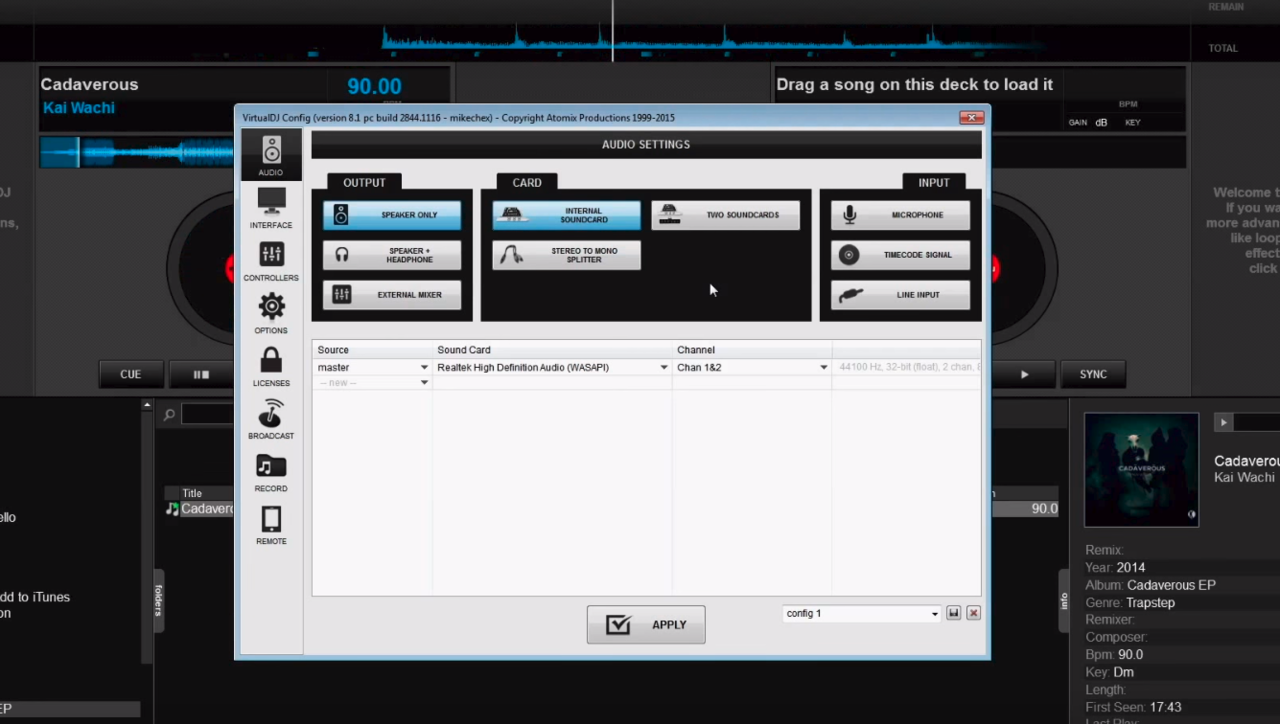
Task: Click the Cadaverous EP album value
Action: point(1171,585)
